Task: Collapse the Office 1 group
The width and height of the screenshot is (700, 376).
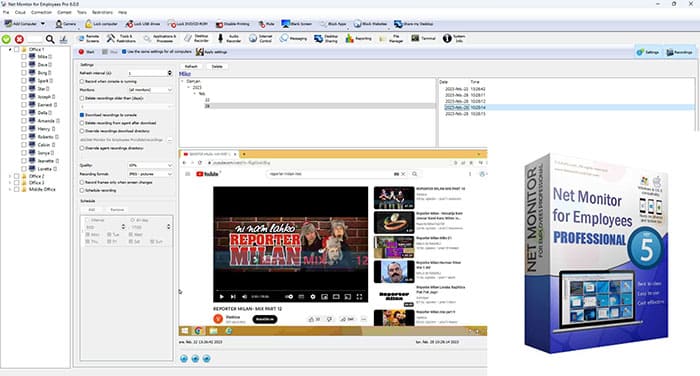Action: 10,50
